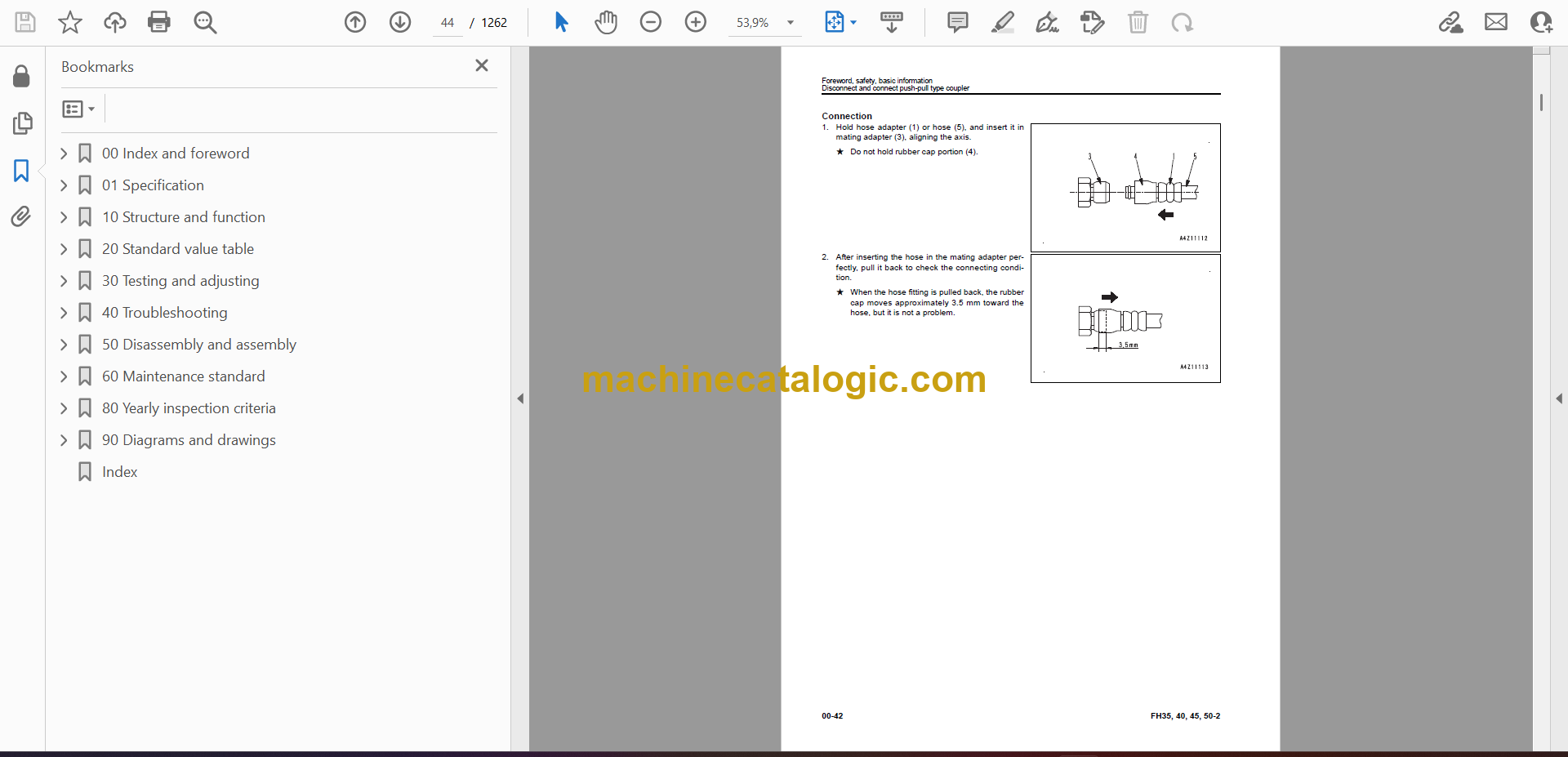Jump to 40 Troubleshooting section
This screenshot has height=757, width=1568.
point(165,313)
